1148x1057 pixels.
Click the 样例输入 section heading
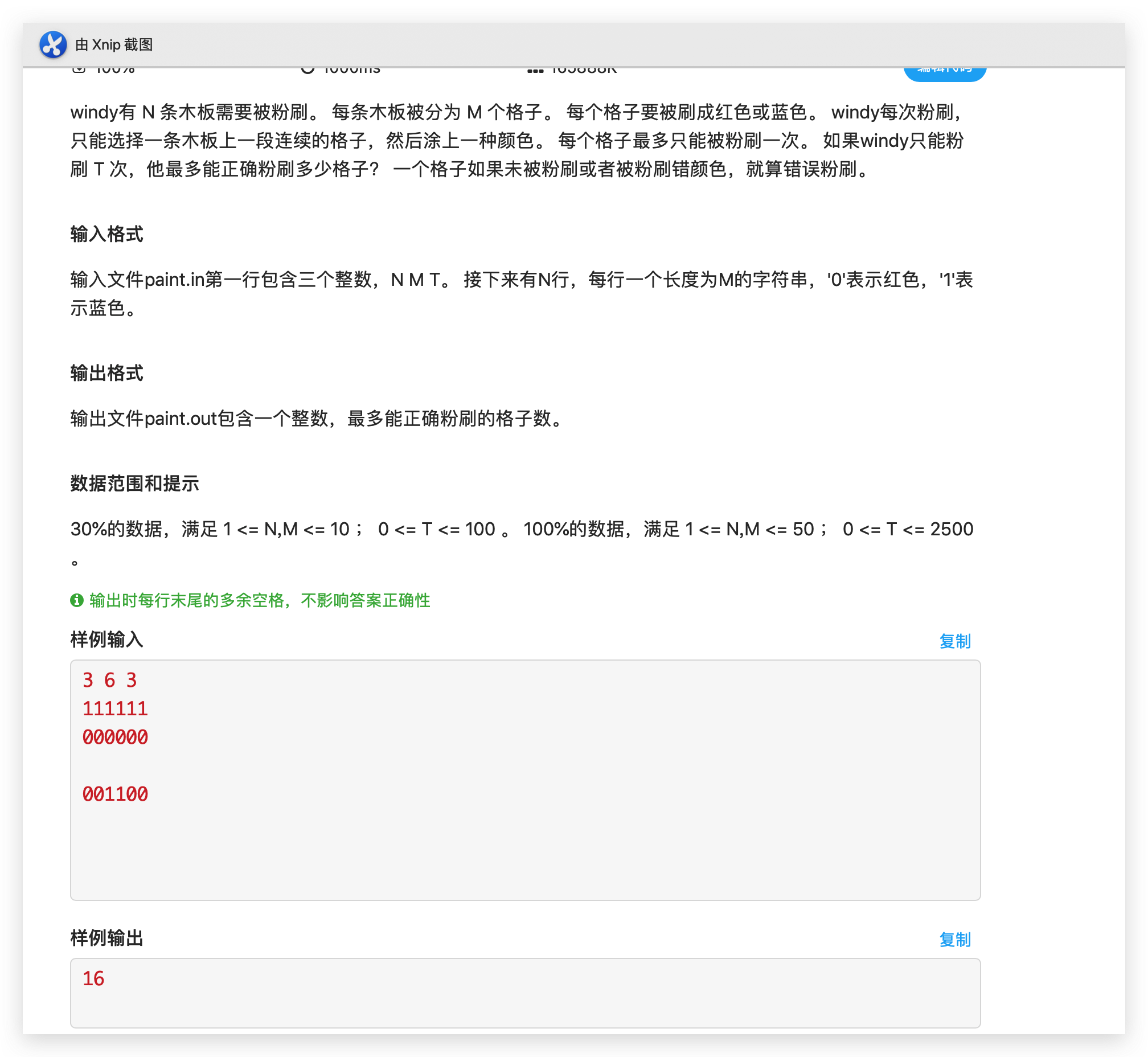(107, 641)
